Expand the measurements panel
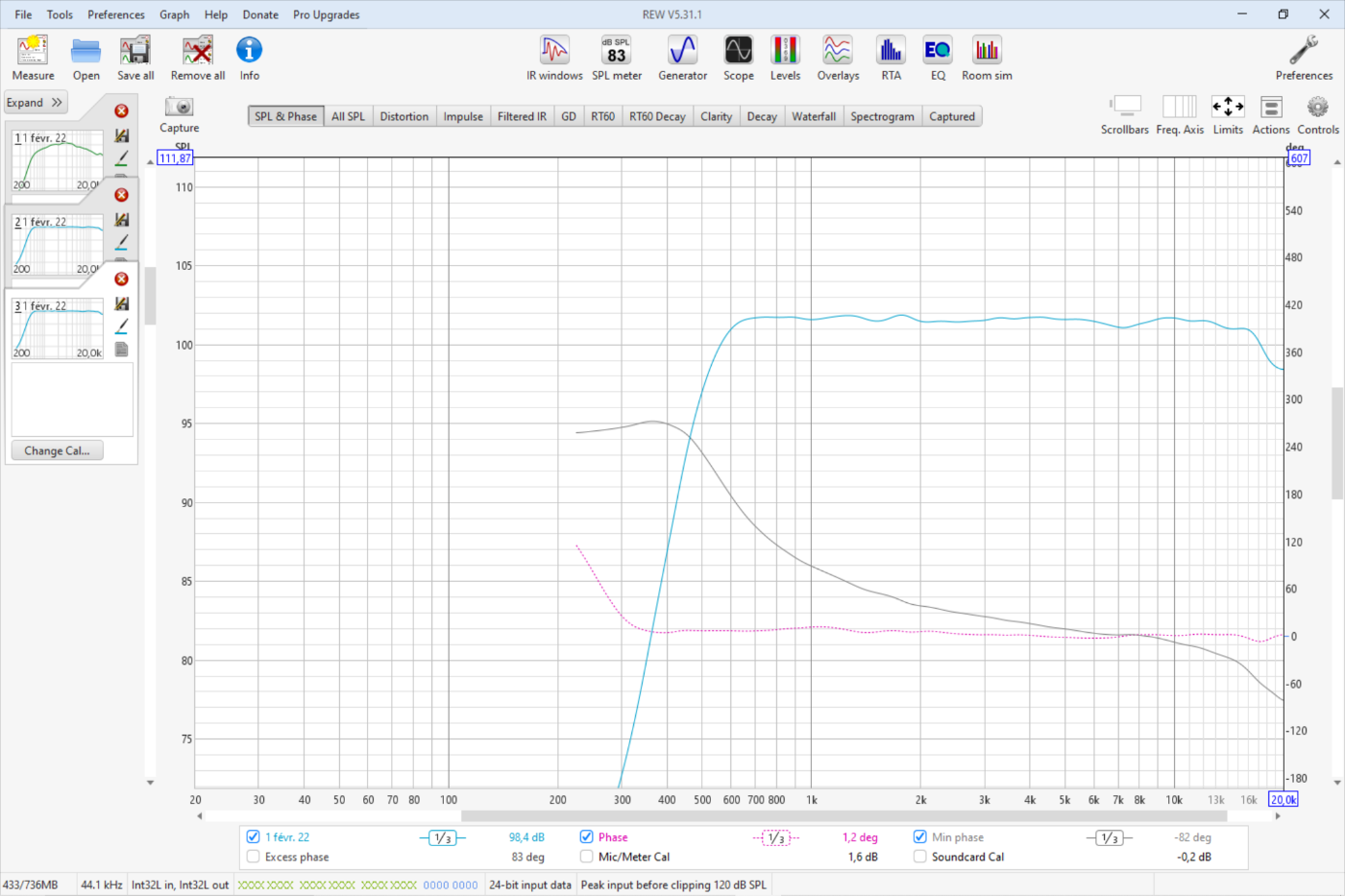The width and height of the screenshot is (1345, 896). 36,103
